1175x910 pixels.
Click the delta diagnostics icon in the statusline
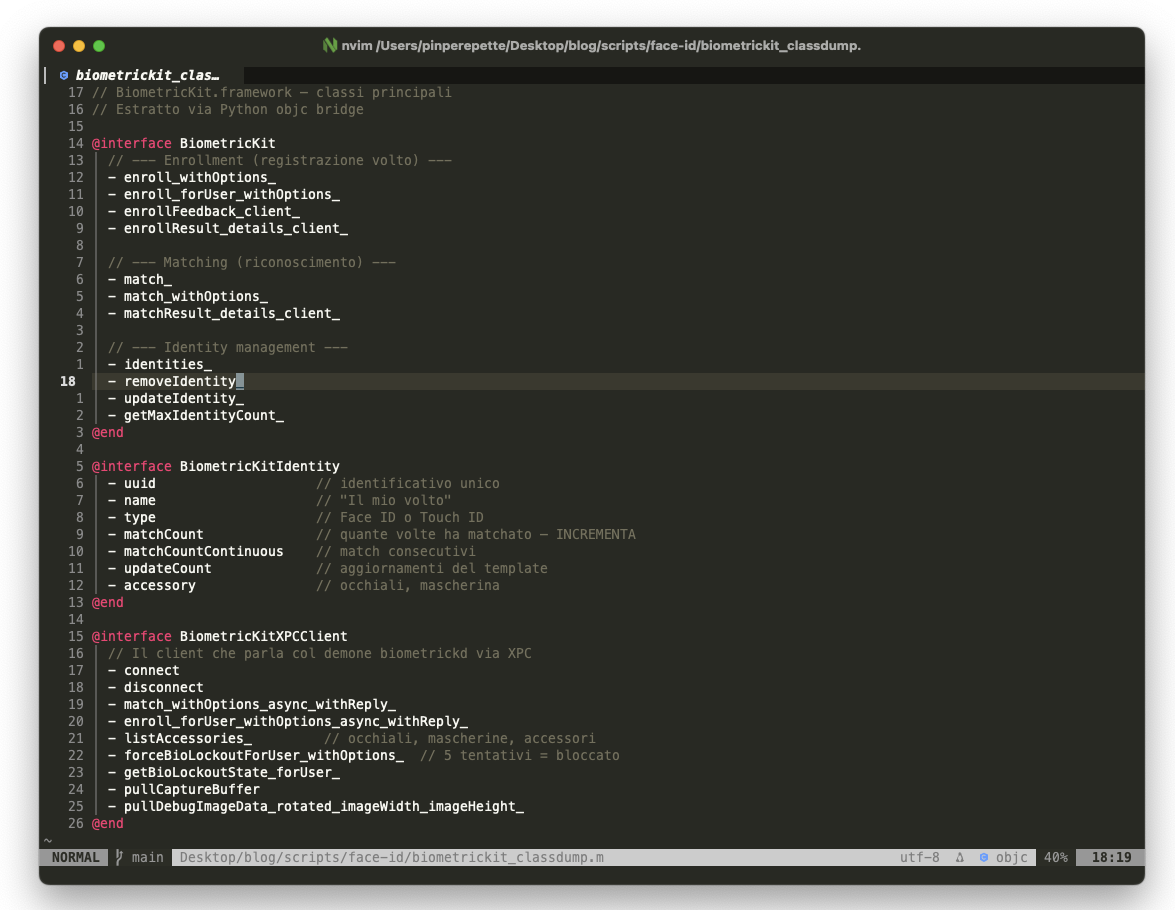tap(958, 857)
